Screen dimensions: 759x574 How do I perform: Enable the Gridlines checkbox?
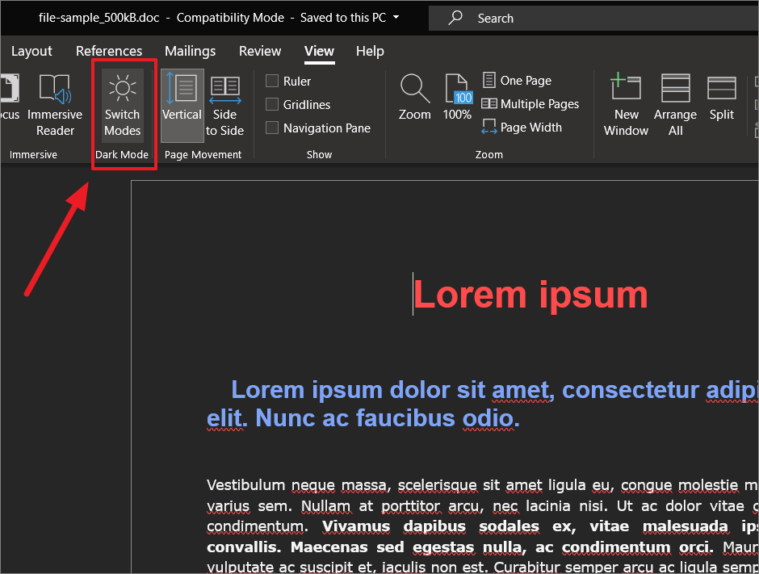[272, 104]
